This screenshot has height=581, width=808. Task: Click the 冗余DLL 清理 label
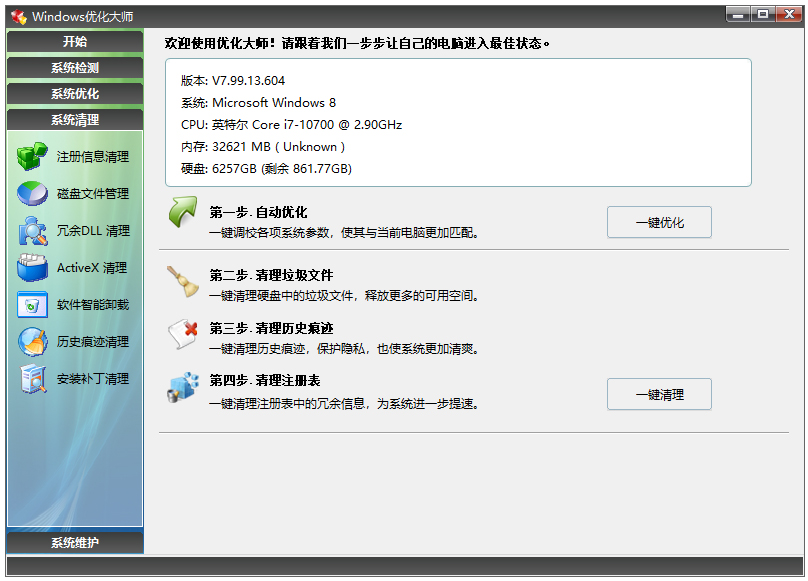point(93,231)
